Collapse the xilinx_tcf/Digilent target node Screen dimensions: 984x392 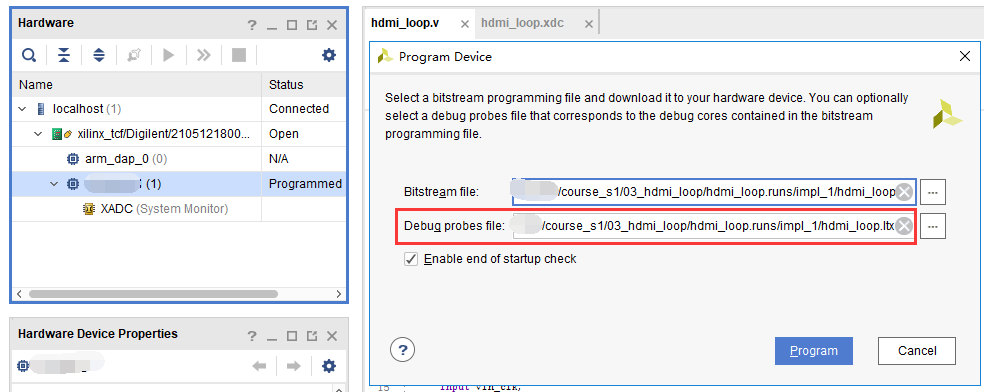pos(38,134)
